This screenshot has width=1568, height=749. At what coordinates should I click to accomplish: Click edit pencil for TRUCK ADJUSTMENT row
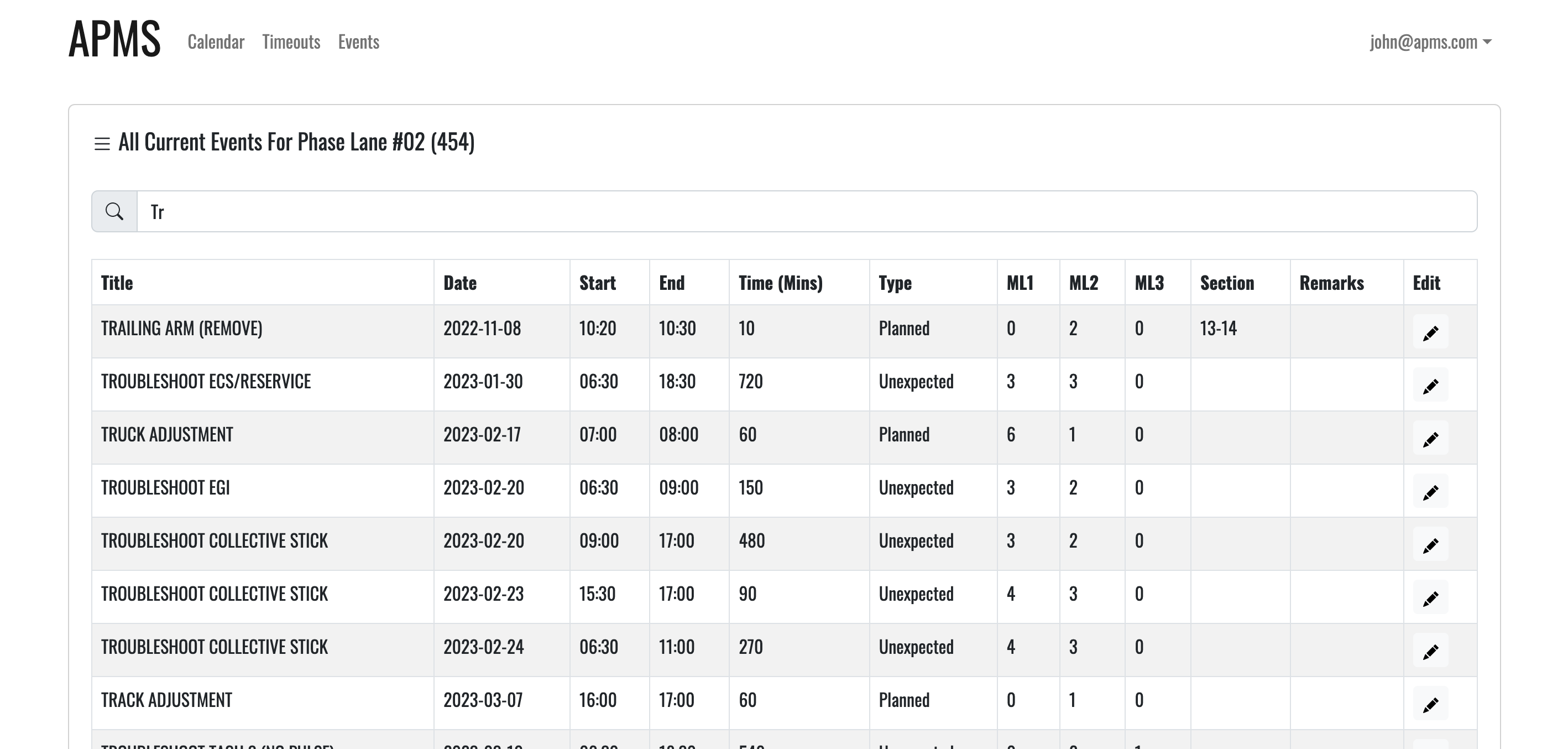tap(1430, 438)
